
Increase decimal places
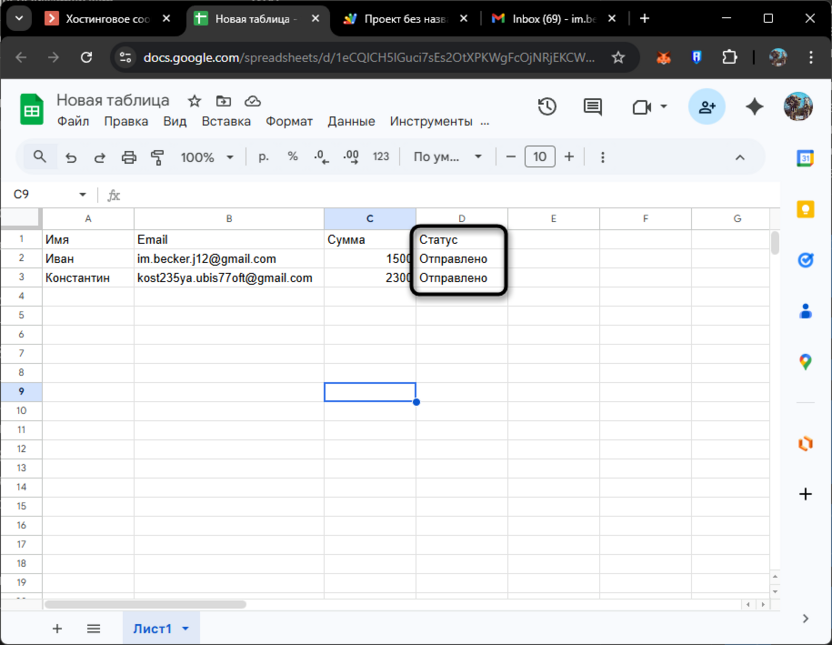(349, 157)
